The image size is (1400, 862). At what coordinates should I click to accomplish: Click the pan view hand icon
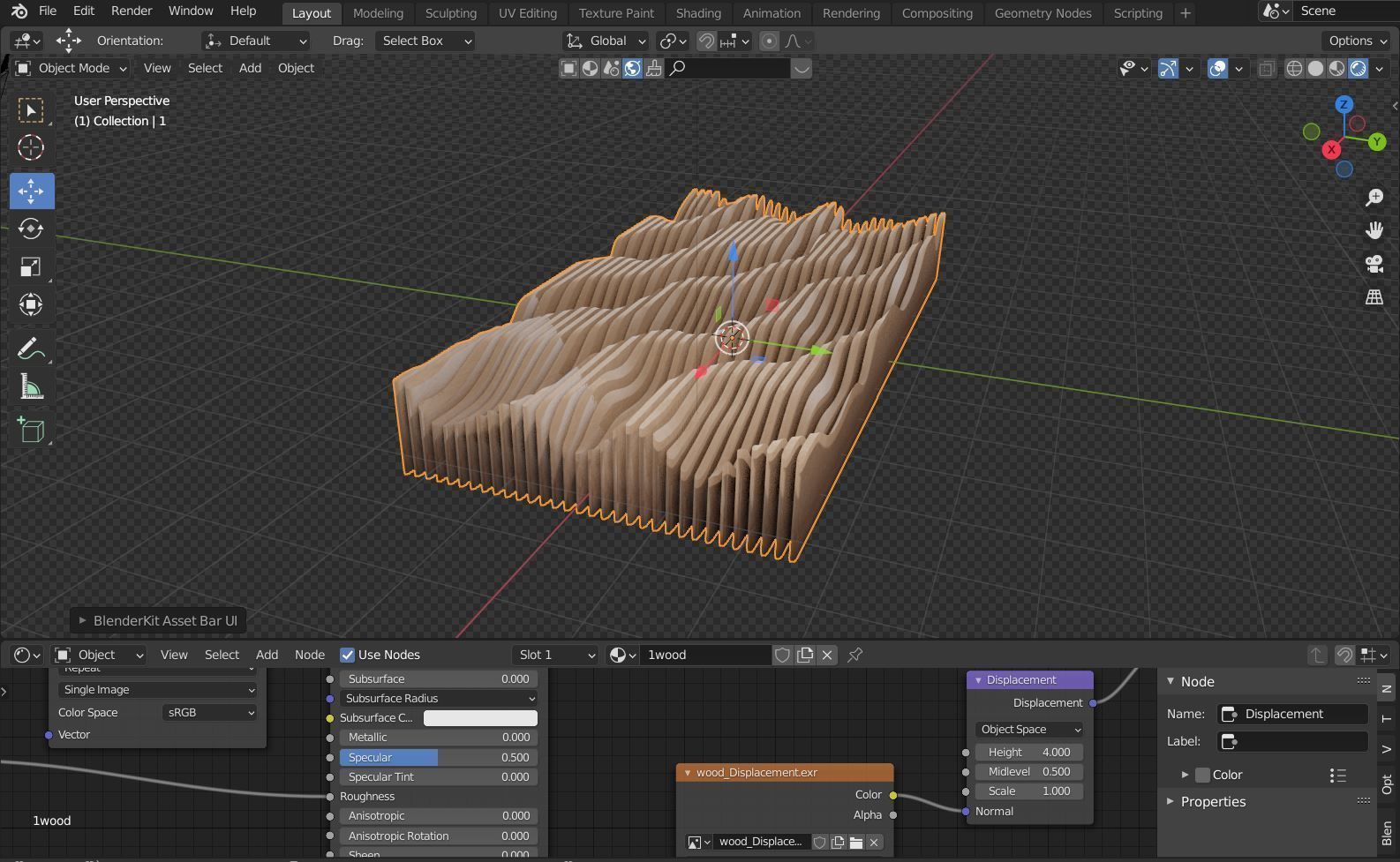click(1374, 230)
